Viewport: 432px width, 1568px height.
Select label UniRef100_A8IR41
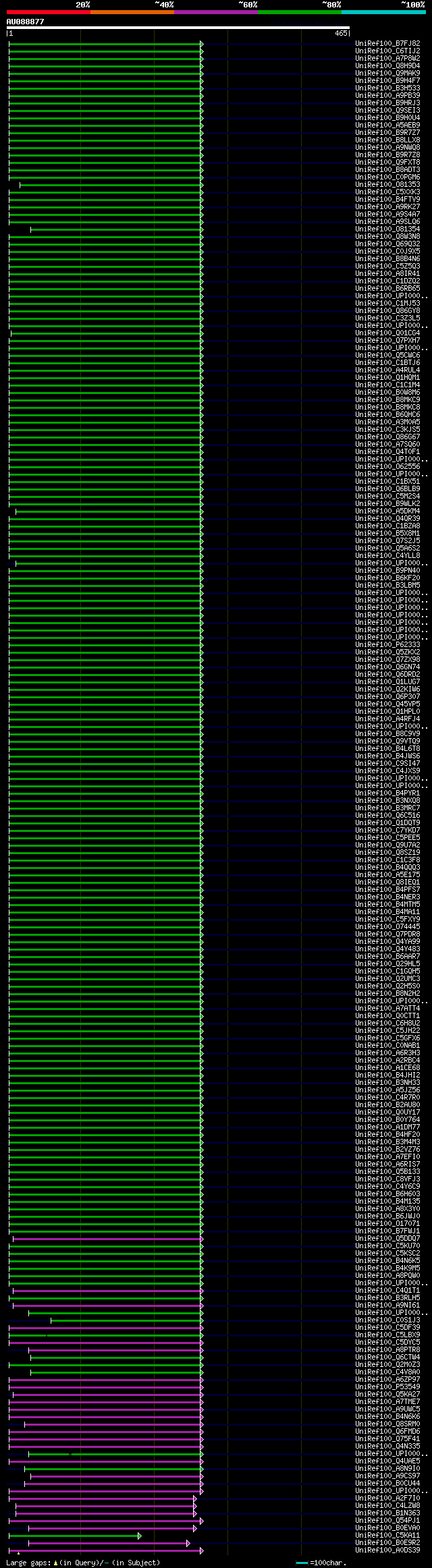pyautogui.click(x=387, y=274)
